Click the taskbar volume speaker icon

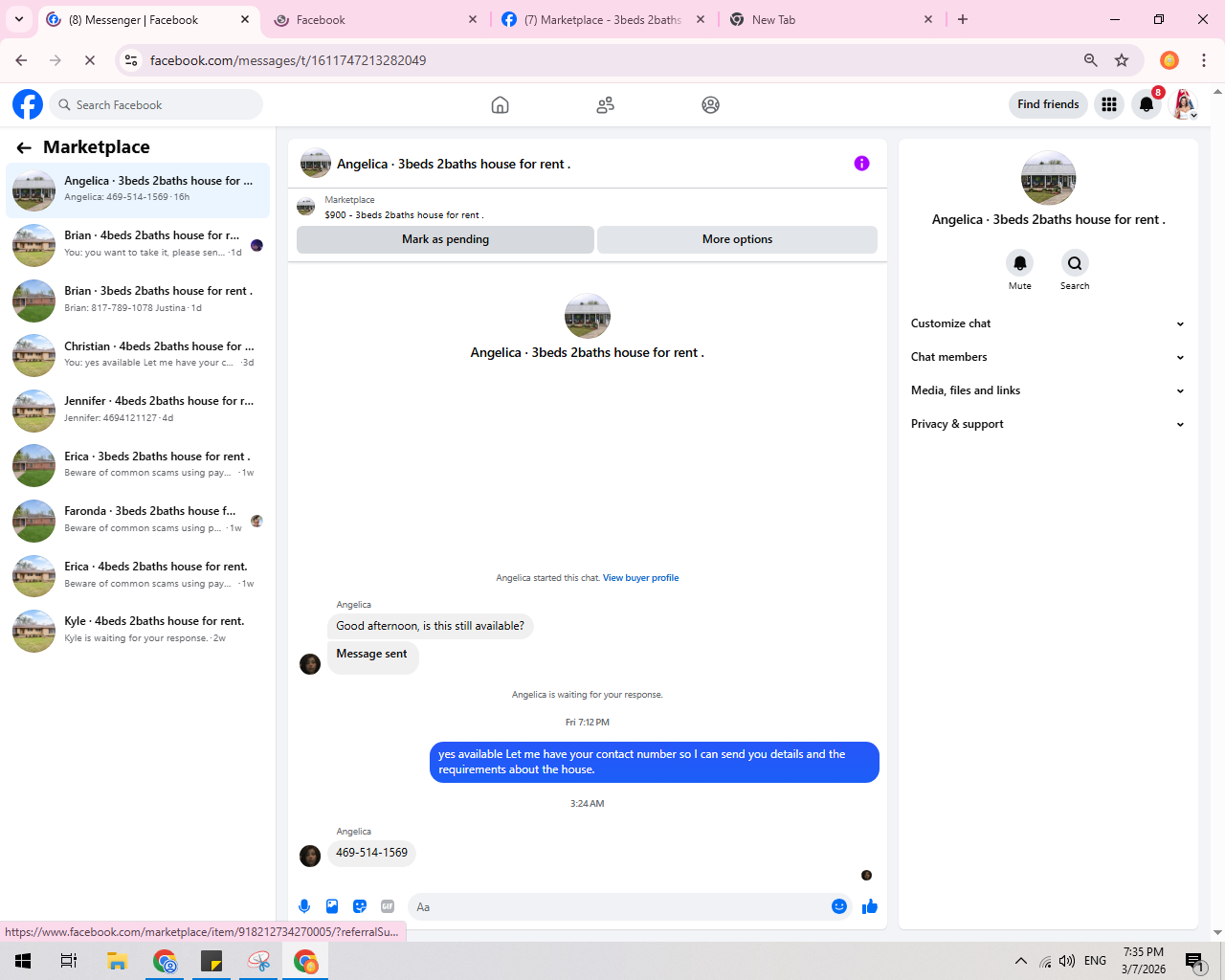pos(1067,961)
